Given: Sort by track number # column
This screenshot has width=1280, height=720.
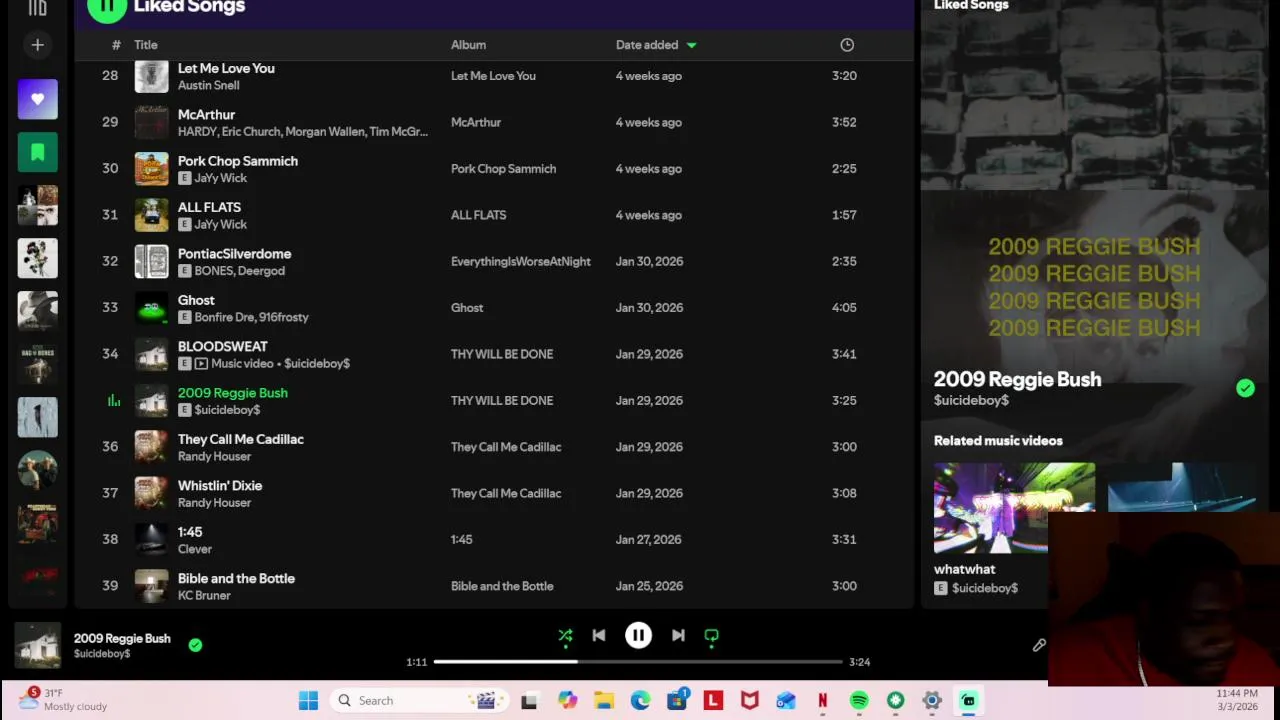Looking at the screenshot, I should coord(116,45).
